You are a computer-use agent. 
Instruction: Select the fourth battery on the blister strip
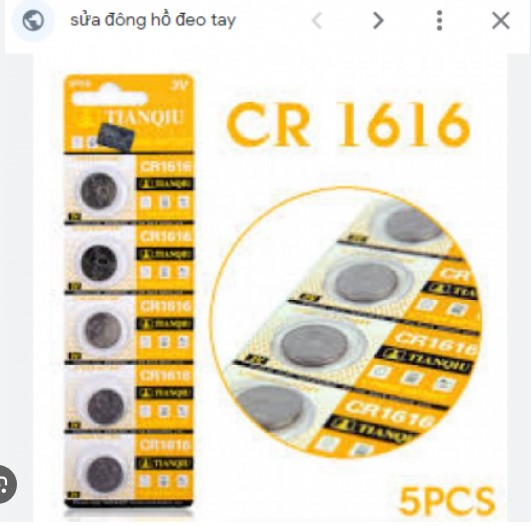tap(105, 406)
